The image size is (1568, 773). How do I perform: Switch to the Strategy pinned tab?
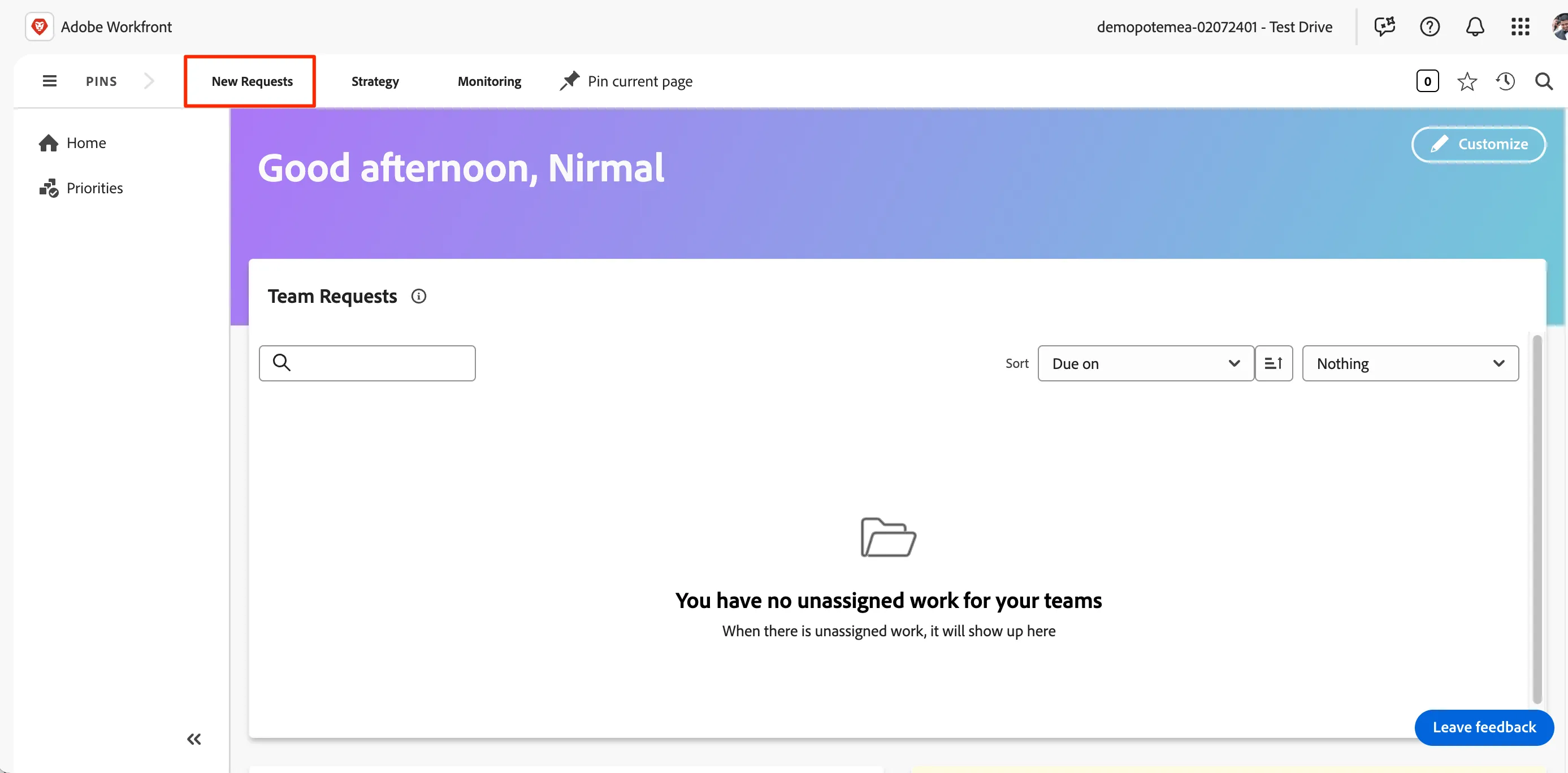point(375,81)
